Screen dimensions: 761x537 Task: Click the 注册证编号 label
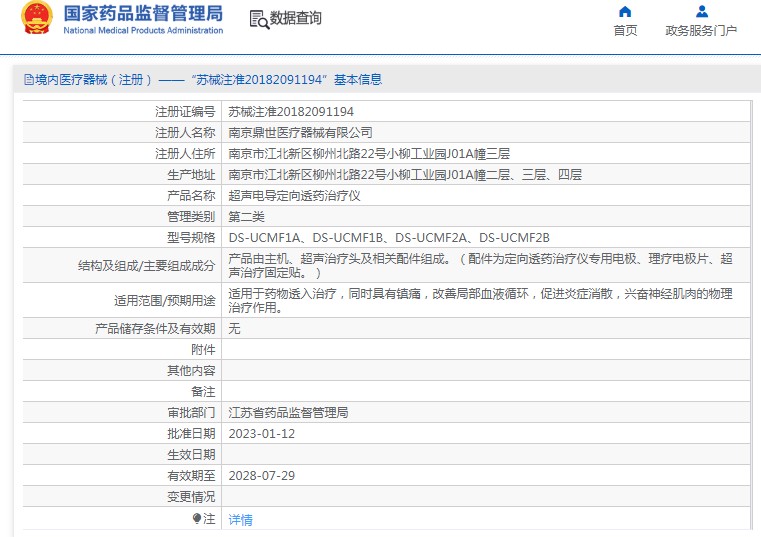click(185, 112)
